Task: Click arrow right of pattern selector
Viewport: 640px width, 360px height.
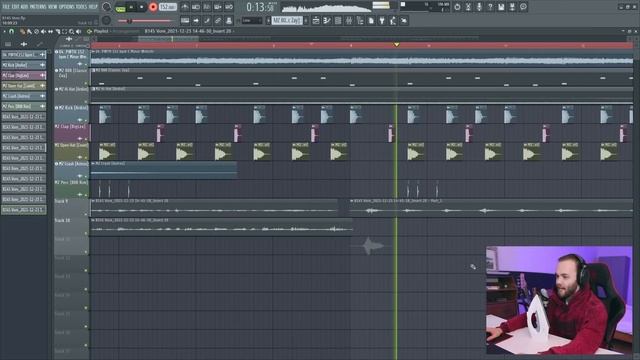Action: tap(306, 20)
